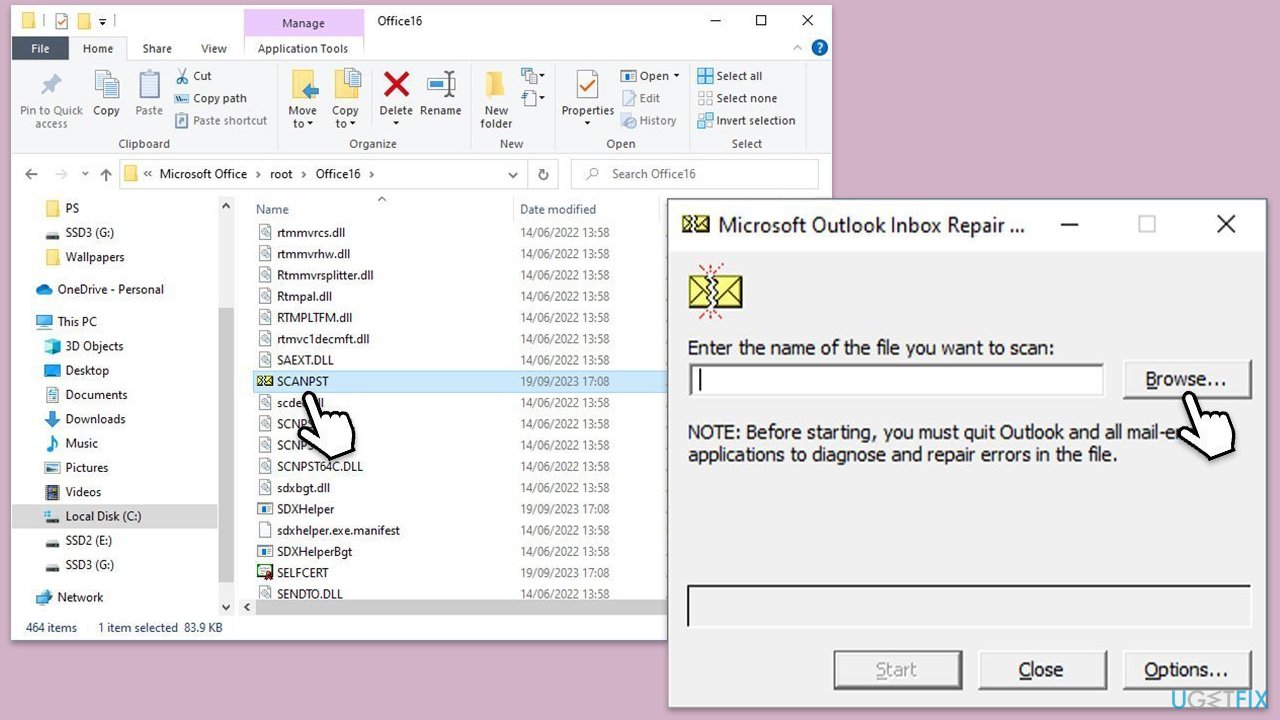1280x720 pixels.
Task: Open 3D Objects in navigation pane
Action: point(94,346)
